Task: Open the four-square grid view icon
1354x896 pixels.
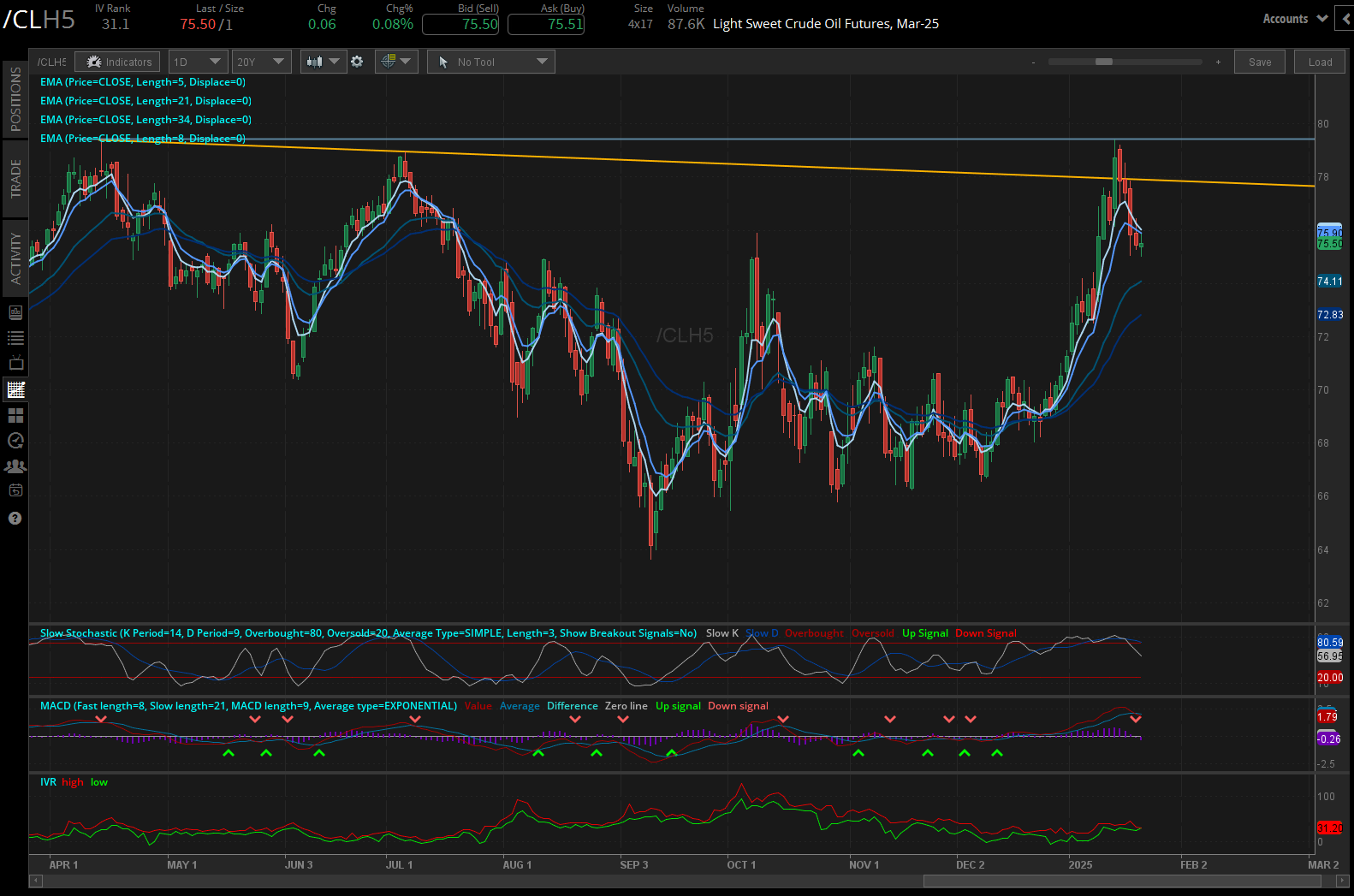Action: pos(15,415)
